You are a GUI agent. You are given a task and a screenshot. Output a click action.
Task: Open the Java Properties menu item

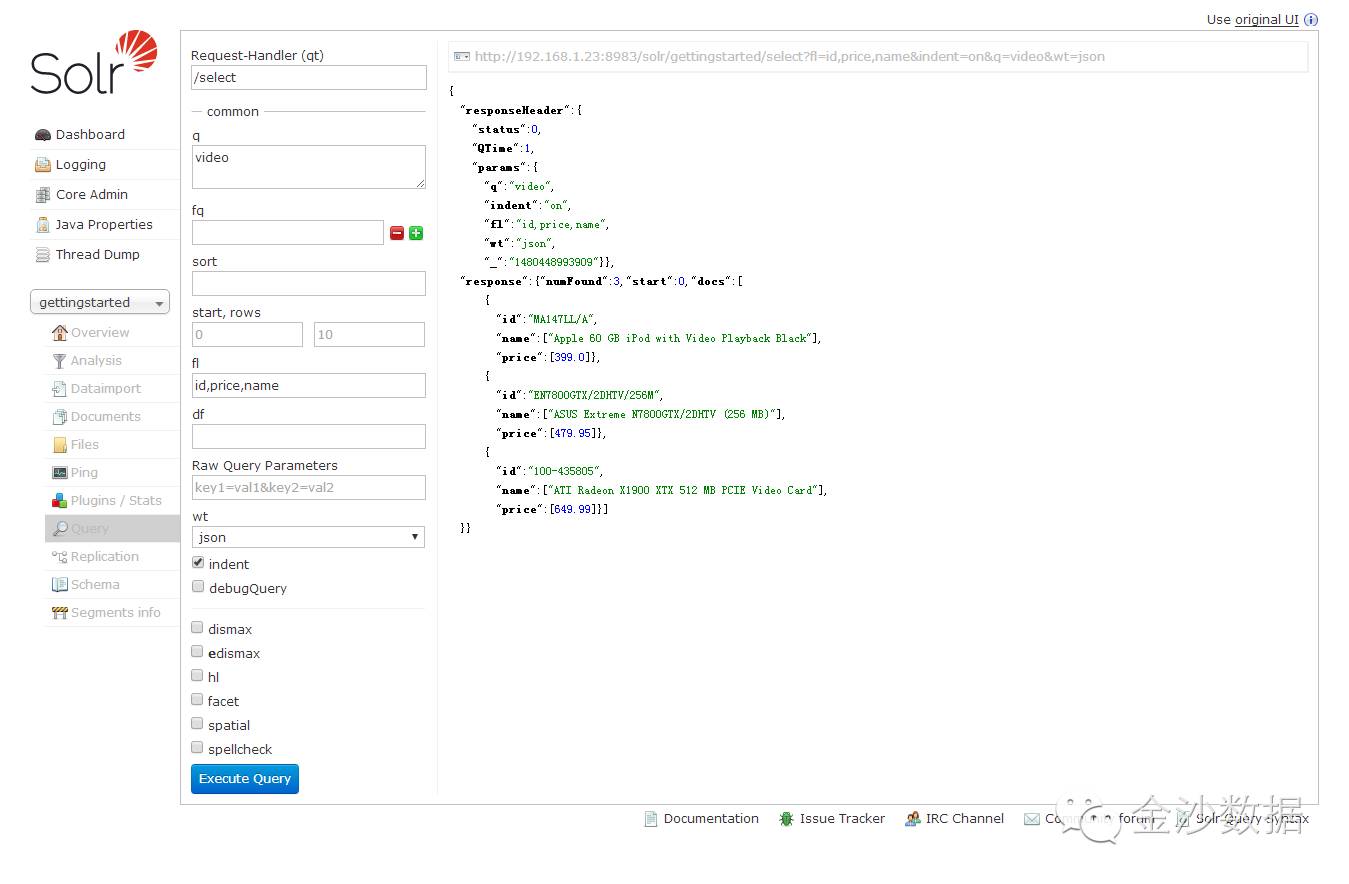(105, 225)
